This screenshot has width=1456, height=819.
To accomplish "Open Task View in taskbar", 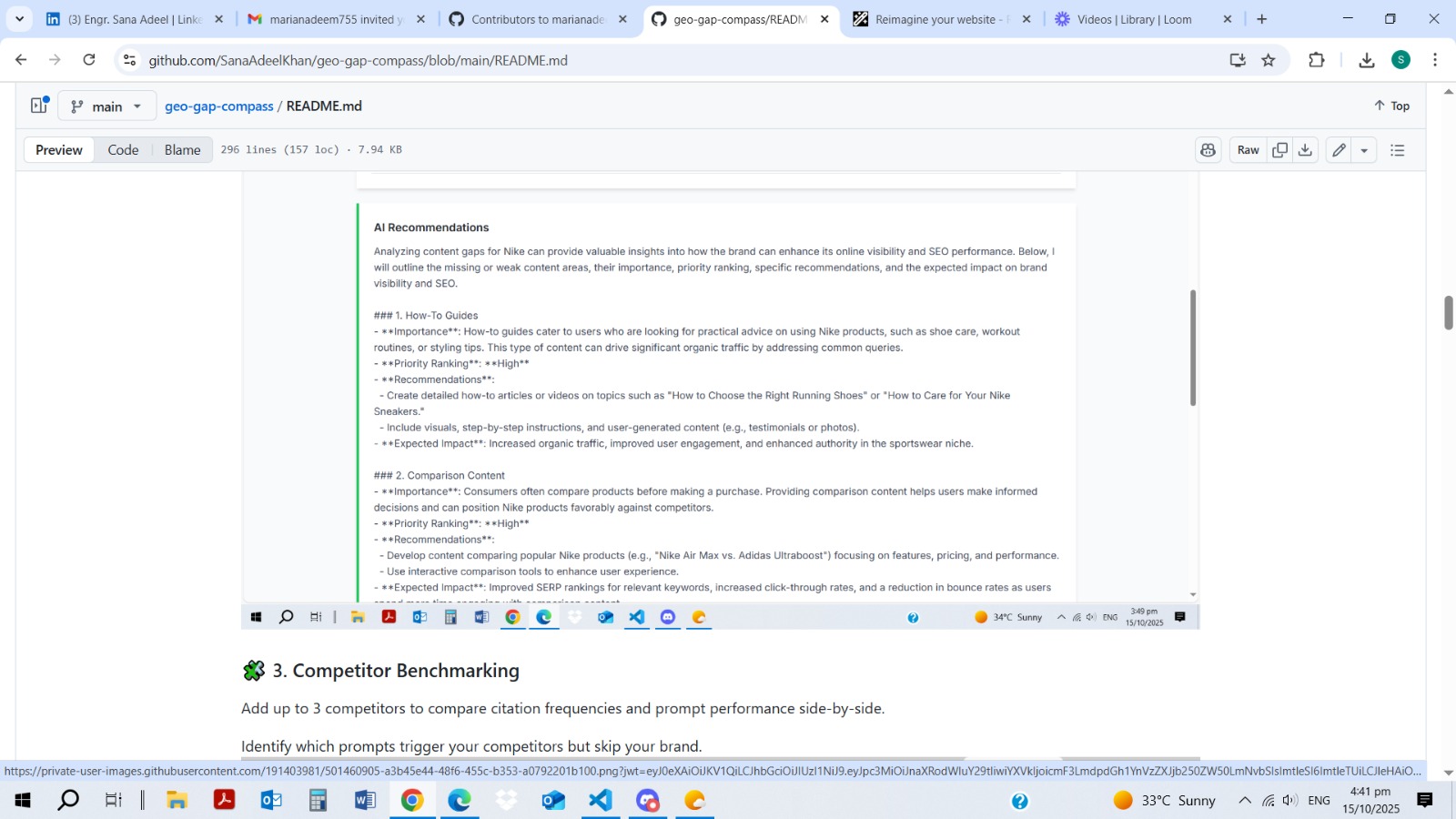I will pyautogui.click(x=114, y=800).
